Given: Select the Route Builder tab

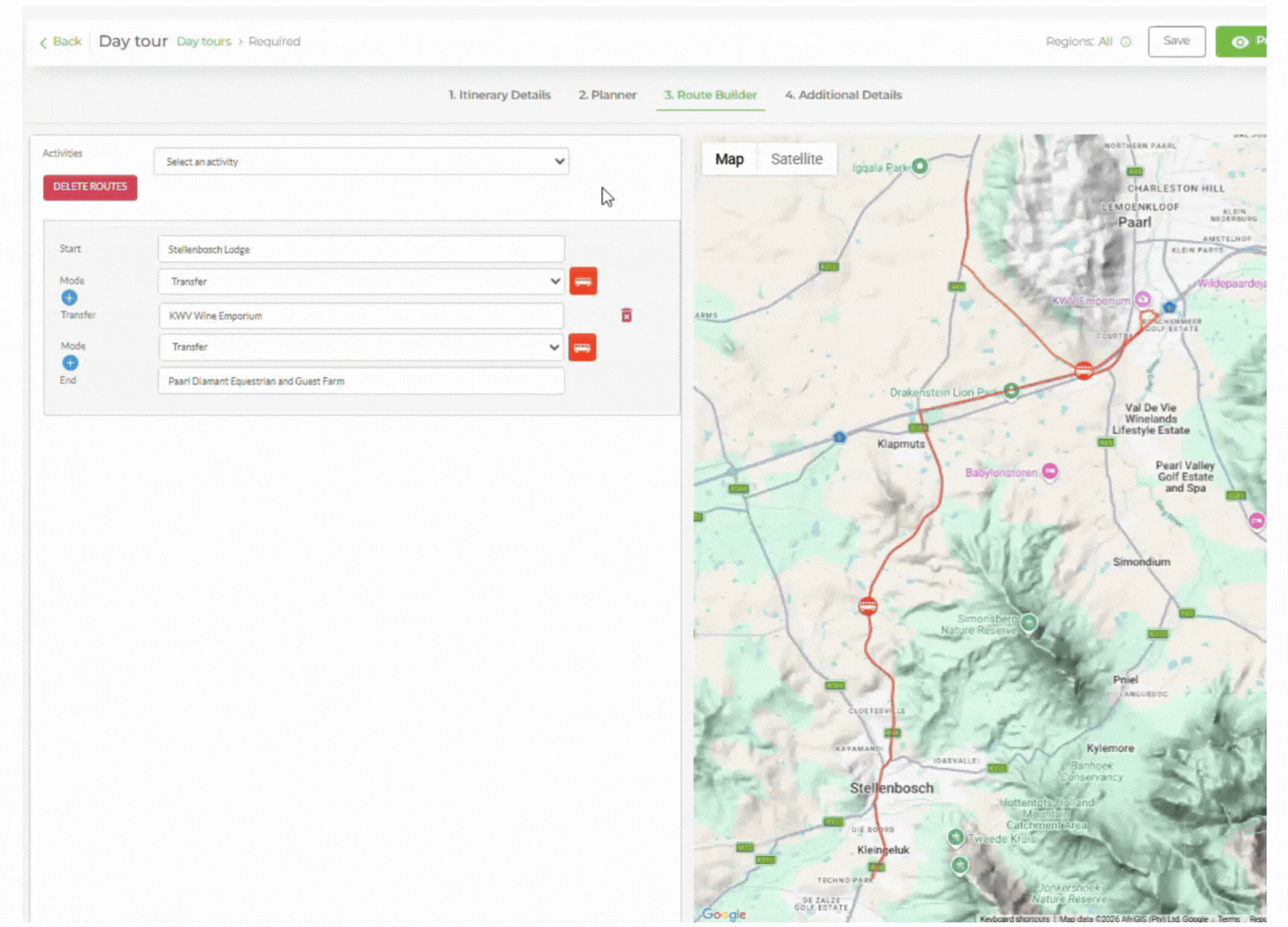Looking at the screenshot, I should (710, 94).
